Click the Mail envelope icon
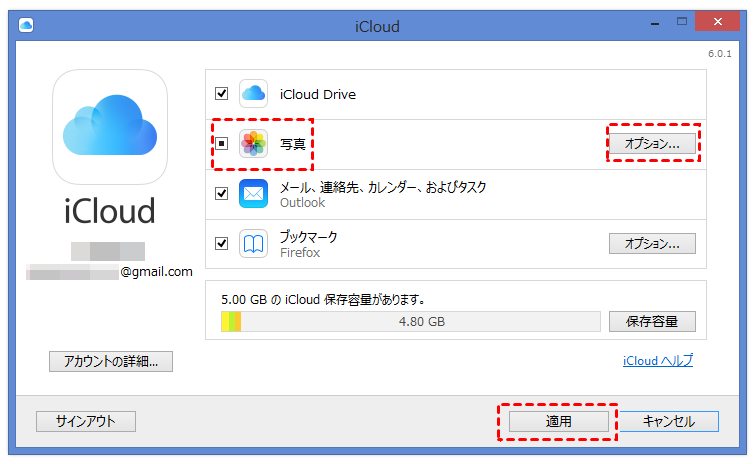 click(x=253, y=194)
